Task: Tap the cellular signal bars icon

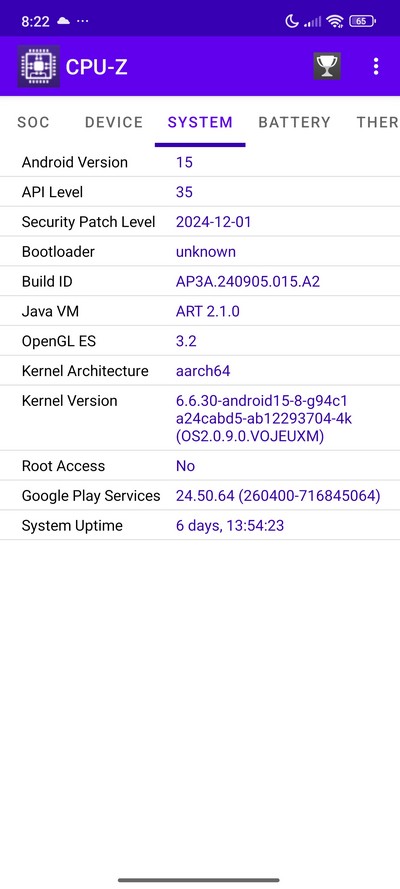Action: click(x=312, y=22)
